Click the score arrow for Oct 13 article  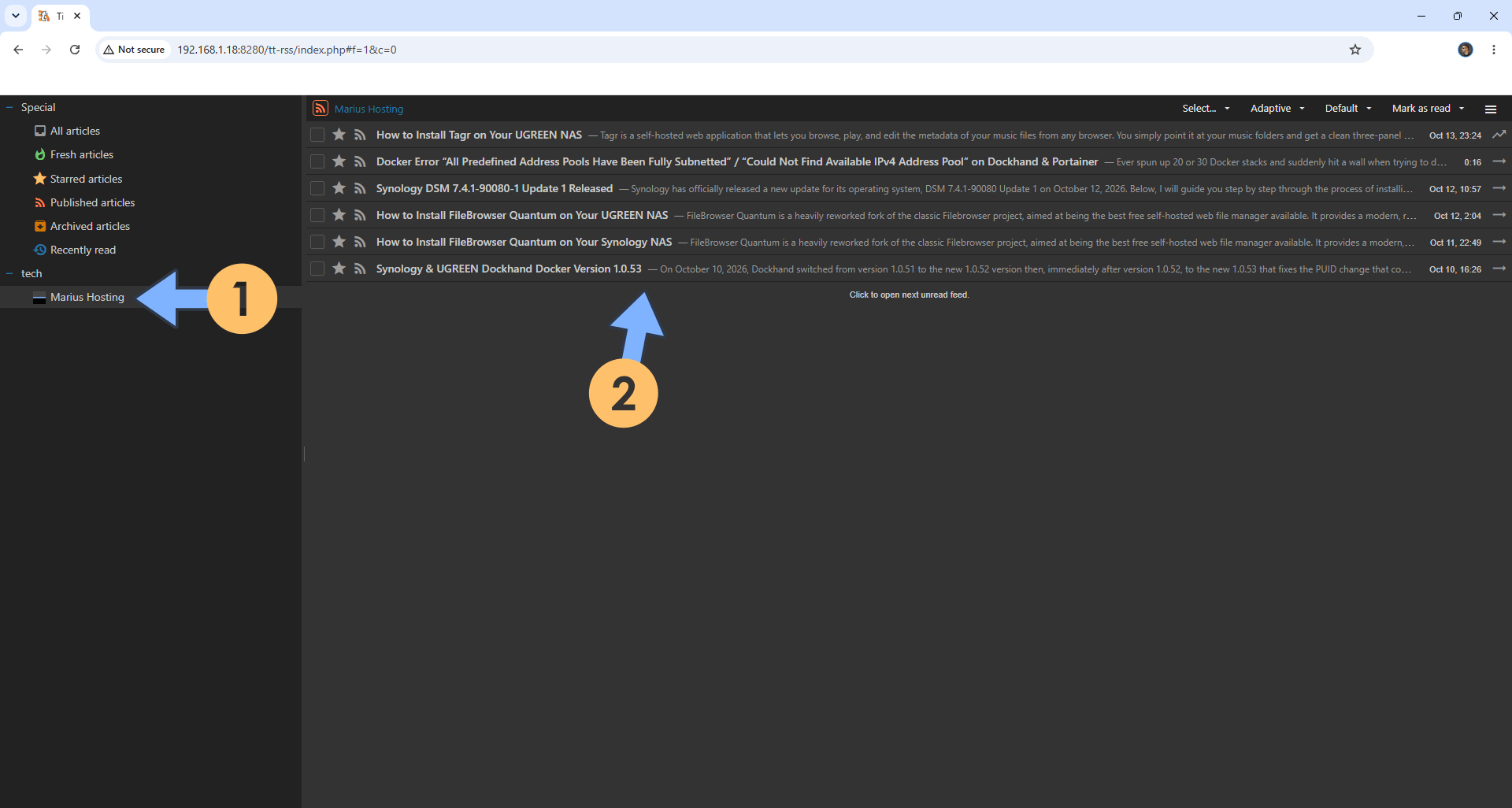1499,135
